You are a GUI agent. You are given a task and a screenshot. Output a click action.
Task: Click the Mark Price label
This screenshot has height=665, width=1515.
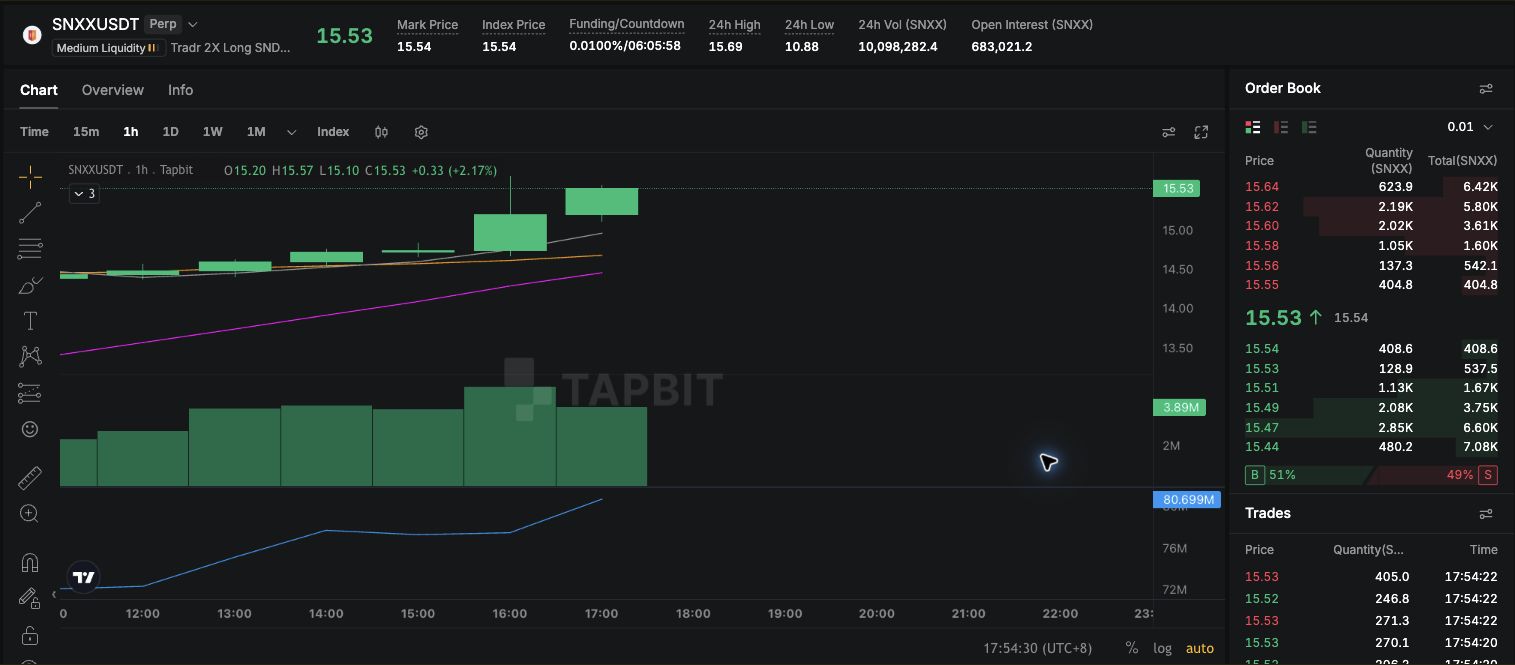(x=427, y=25)
